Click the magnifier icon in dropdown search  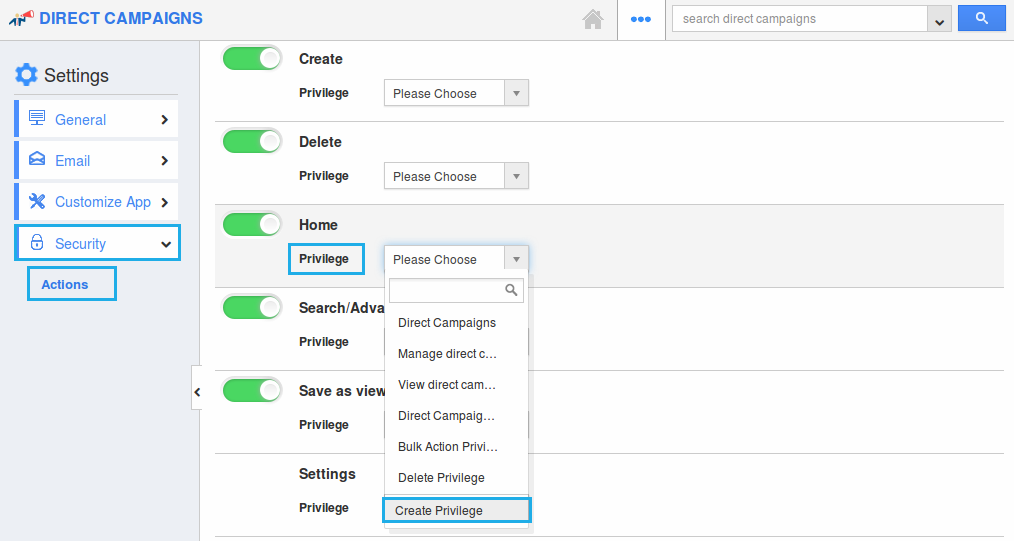[x=512, y=291]
